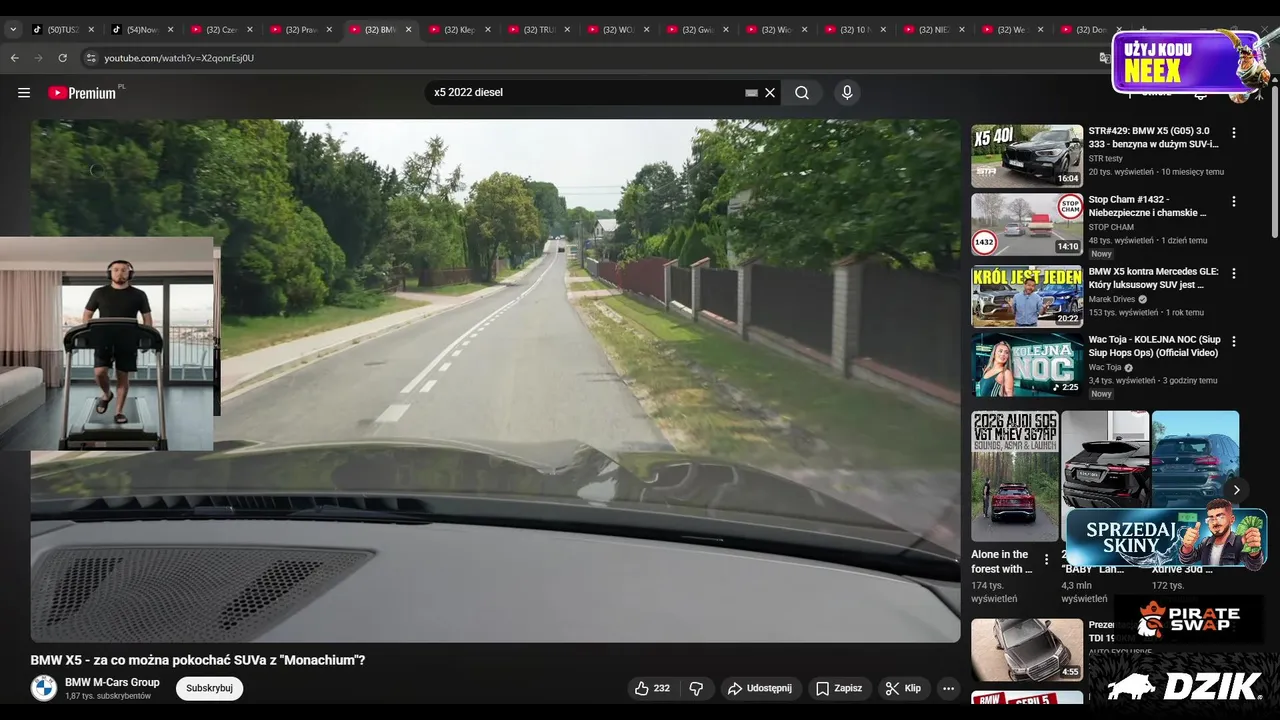Viewport: 1280px width, 720px height.
Task: Open Stop Cham #1432 video title
Action: click(x=1147, y=206)
